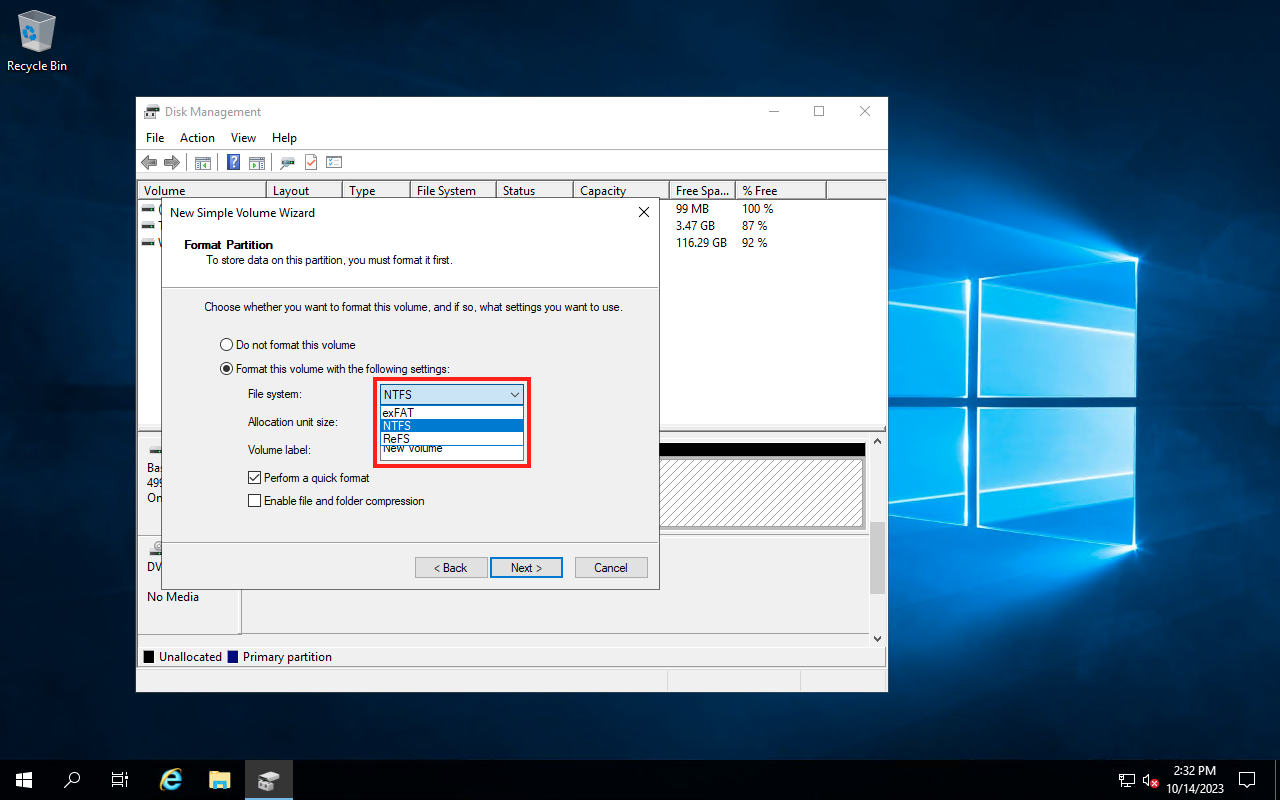Click the '87 %' free percentage cell
This screenshot has width=1280, height=800.
755,226
